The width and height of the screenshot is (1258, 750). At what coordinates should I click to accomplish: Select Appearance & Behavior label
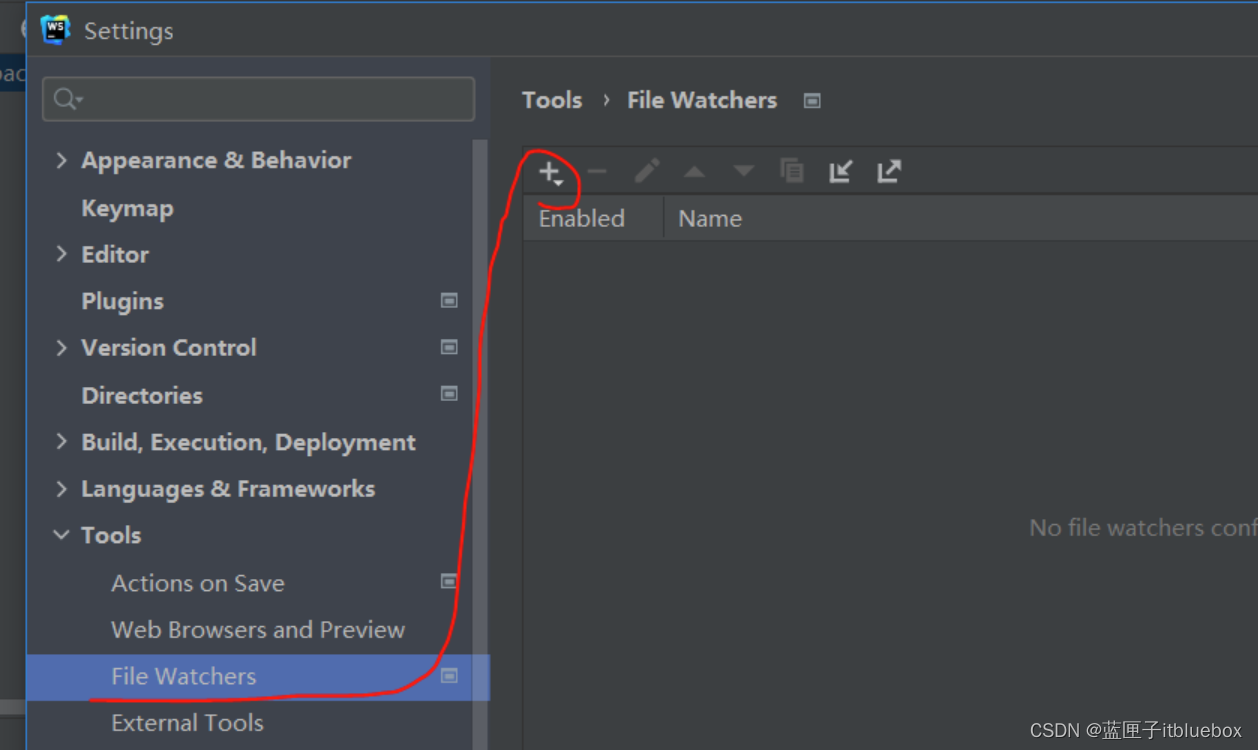[216, 160]
